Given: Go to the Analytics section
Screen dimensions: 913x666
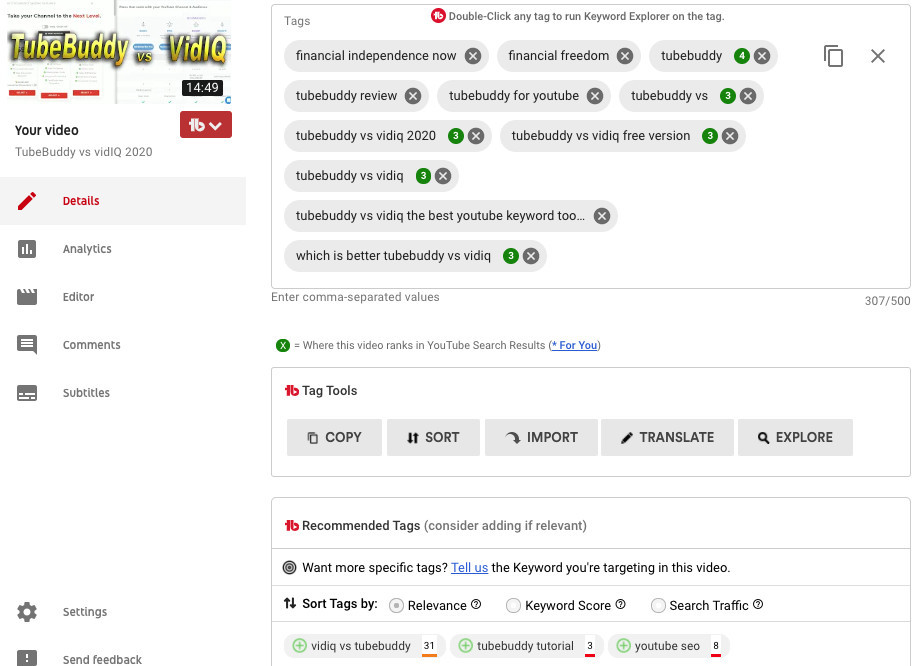Looking at the screenshot, I should [123, 249].
